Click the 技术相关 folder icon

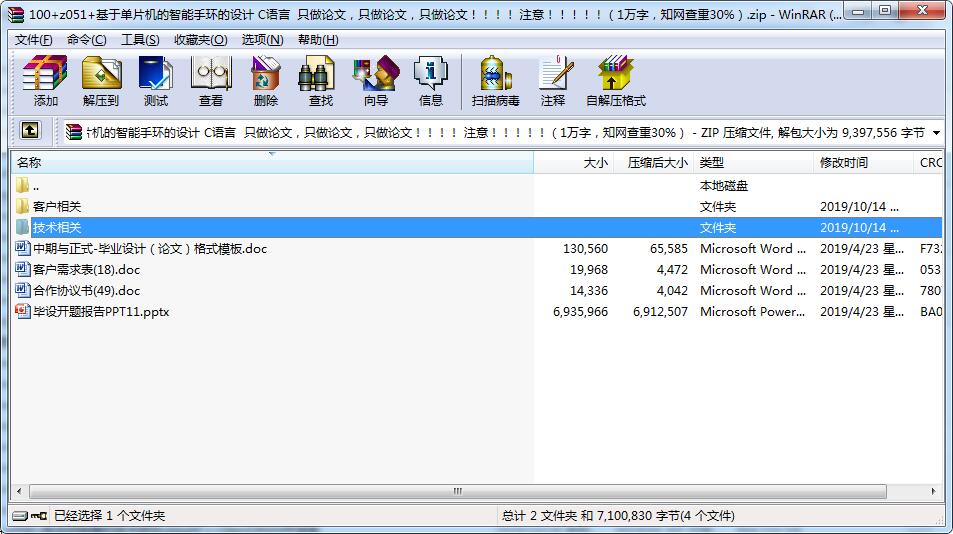(x=22, y=227)
